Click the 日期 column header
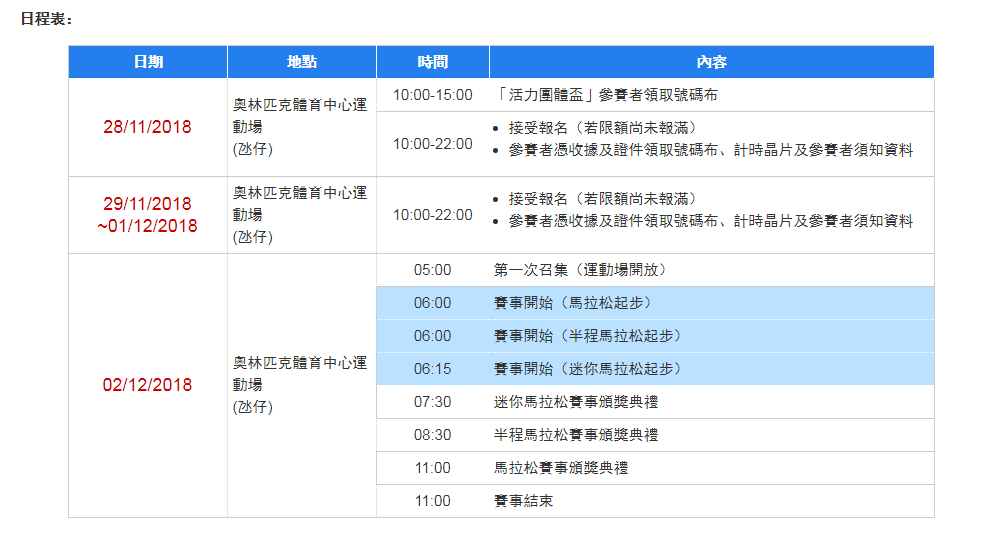 tap(148, 62)
